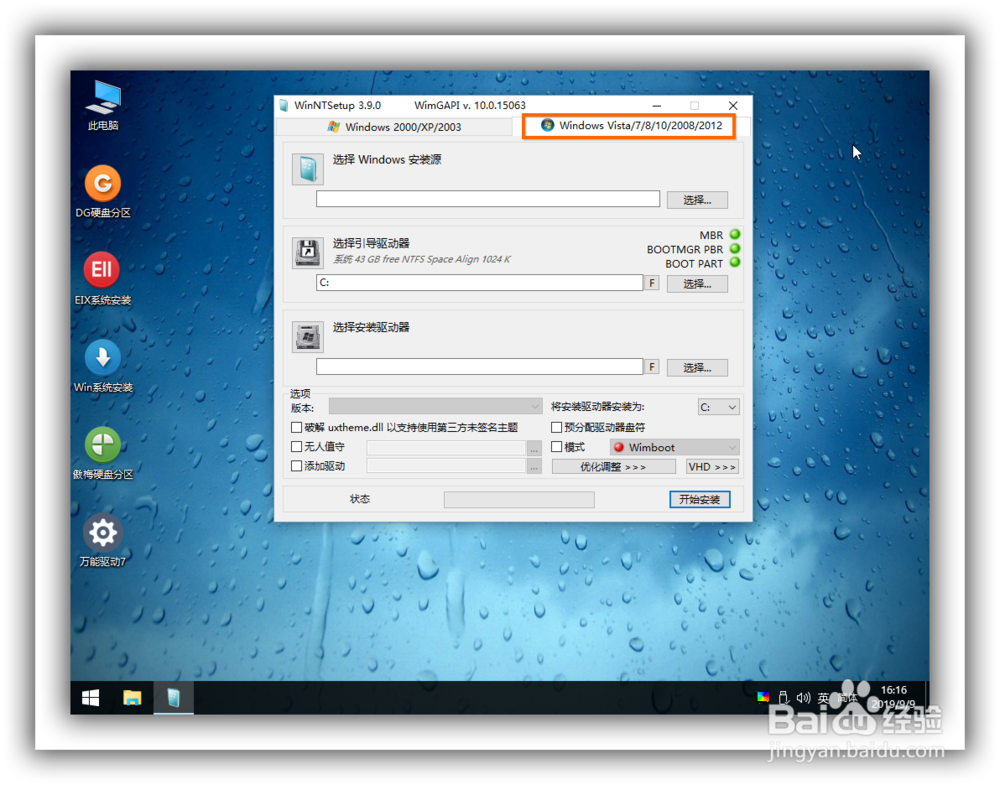Image resolution: width=1000 pixels, height=785 pixels.
Task: Click 选择 button for installation drive
Action: click(x=697, y=367)
